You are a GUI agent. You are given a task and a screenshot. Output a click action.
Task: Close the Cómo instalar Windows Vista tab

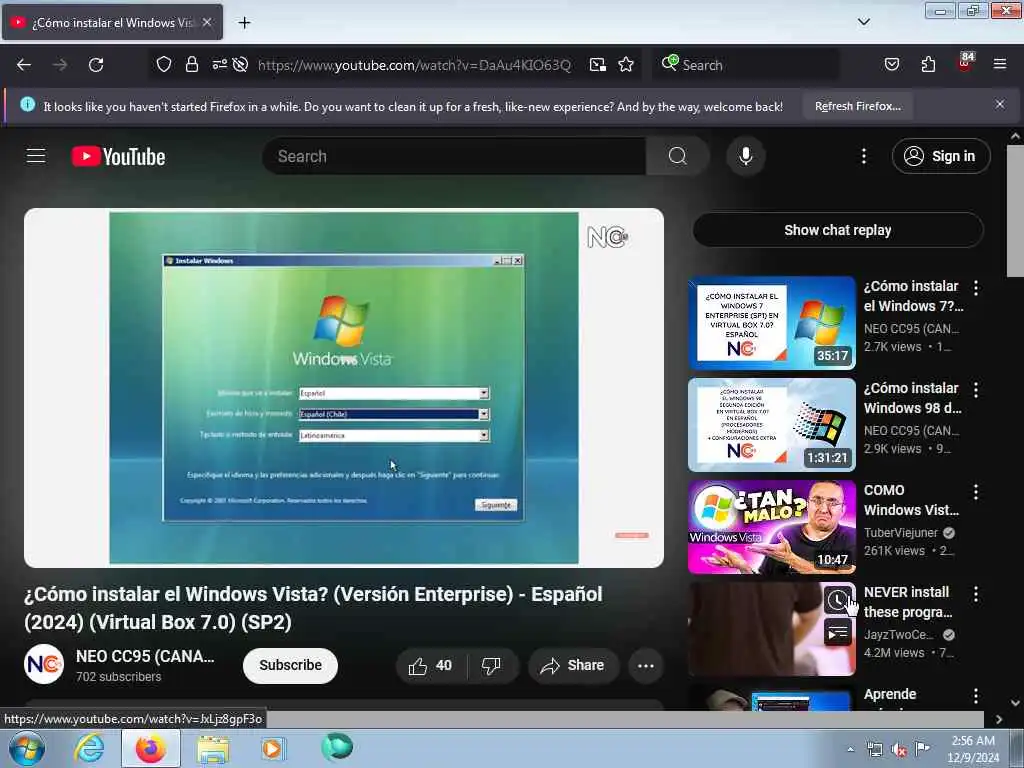coord(207,22)
